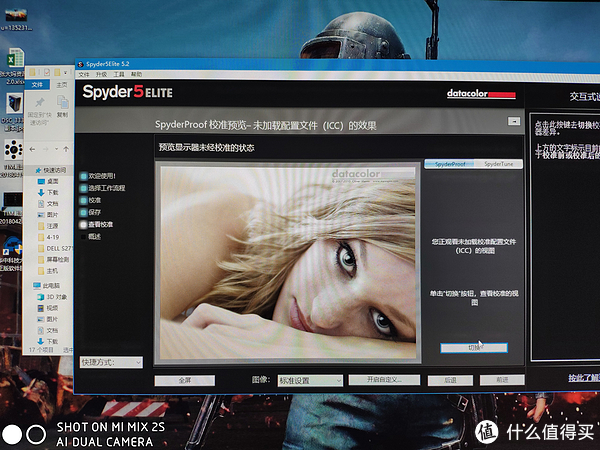
Task: Click the 17 个项目 status bar text
Action: pyautogui.click(x=41, y=350)
